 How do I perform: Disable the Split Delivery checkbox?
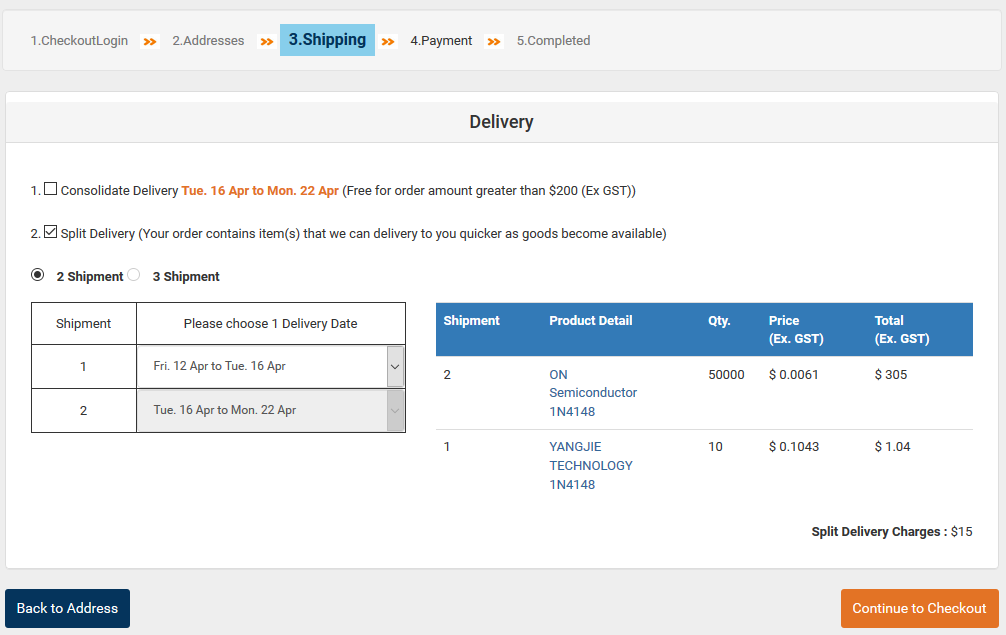coord(51,231)
